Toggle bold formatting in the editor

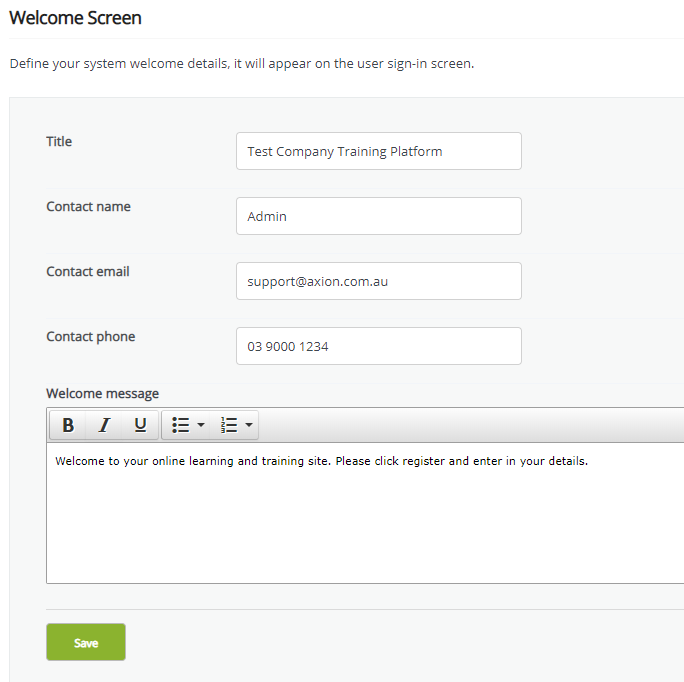click(68, 425)
